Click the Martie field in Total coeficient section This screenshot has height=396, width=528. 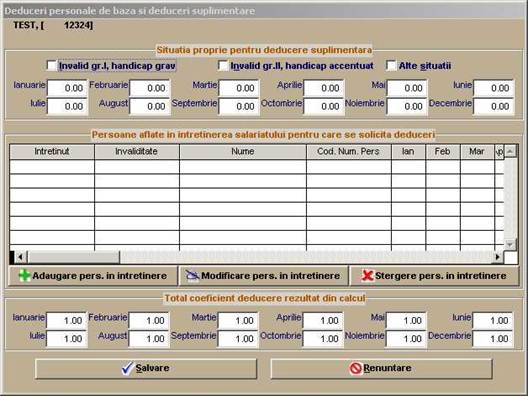coord(238,321)
